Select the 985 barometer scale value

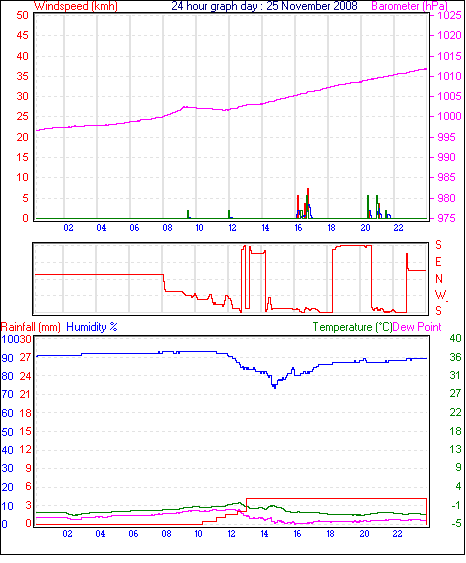coord(446,177)
